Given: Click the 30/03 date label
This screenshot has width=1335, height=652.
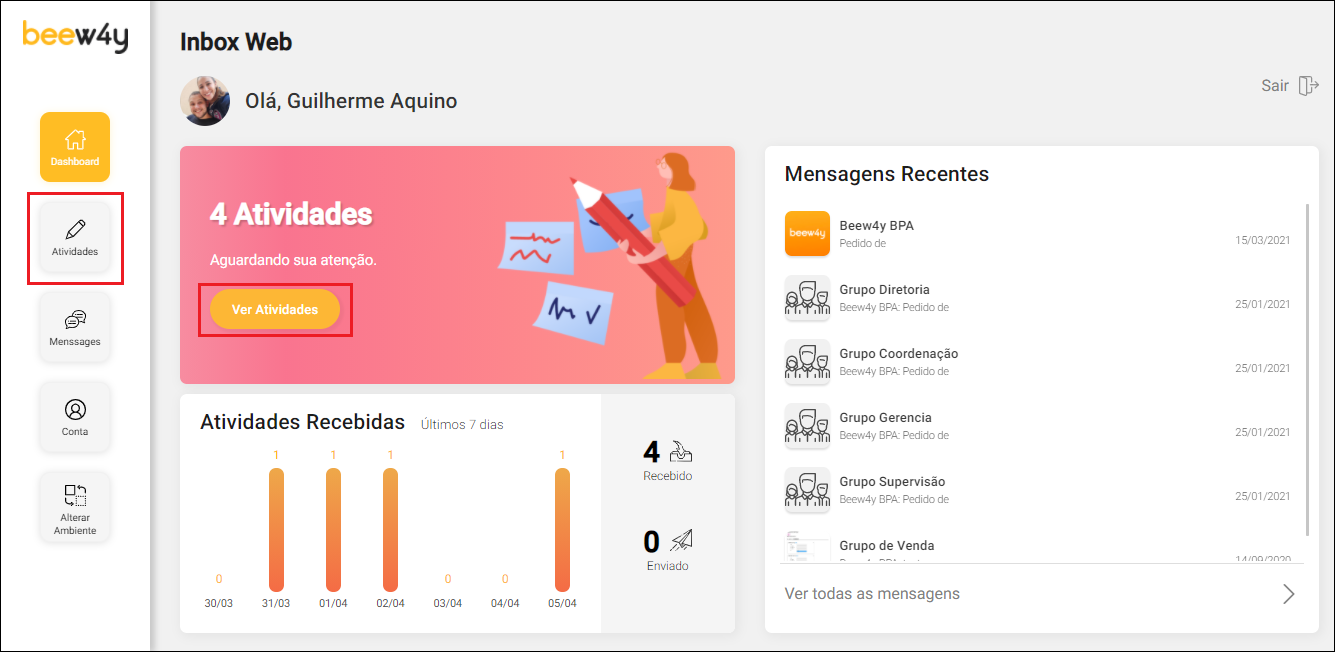Looking at the screenshot, I should point(219,604).
